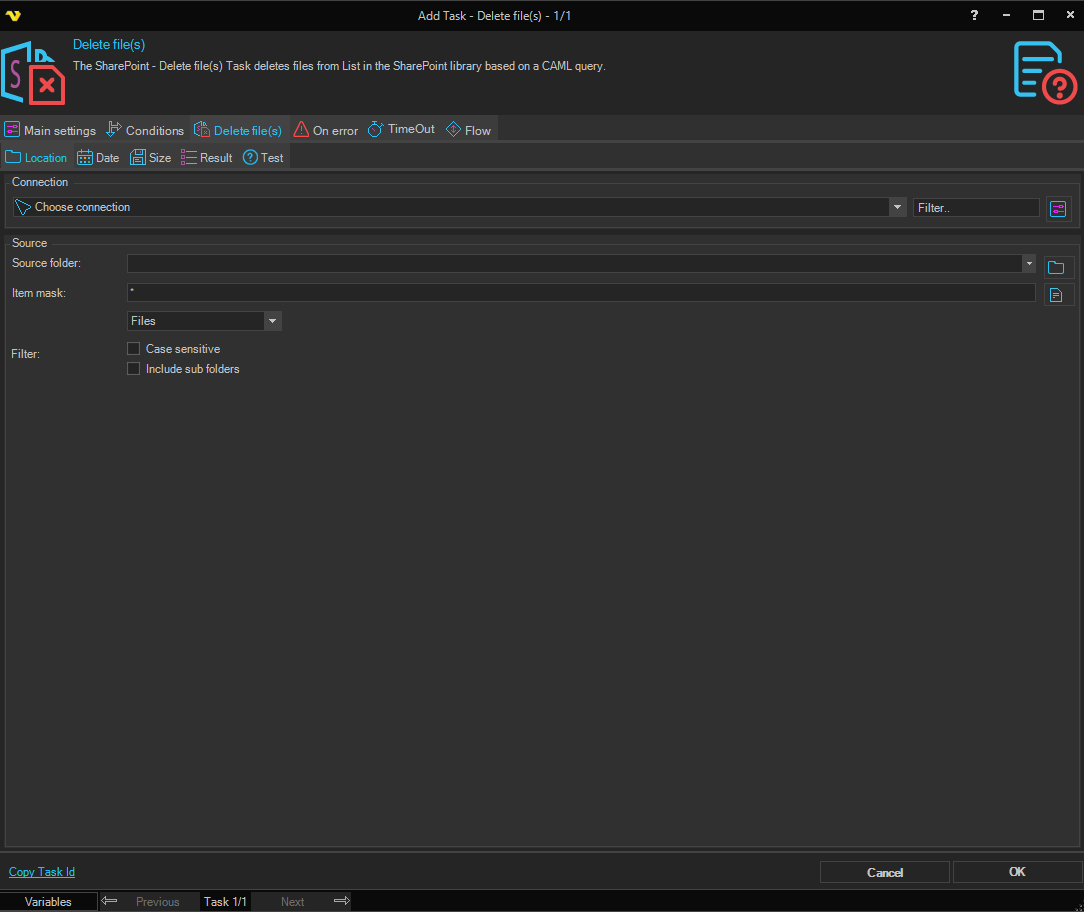Image resolution: width=1084 pixels, height=912 pixels.
Task: Click the right arrow icon beside Next
Action: 341,901
